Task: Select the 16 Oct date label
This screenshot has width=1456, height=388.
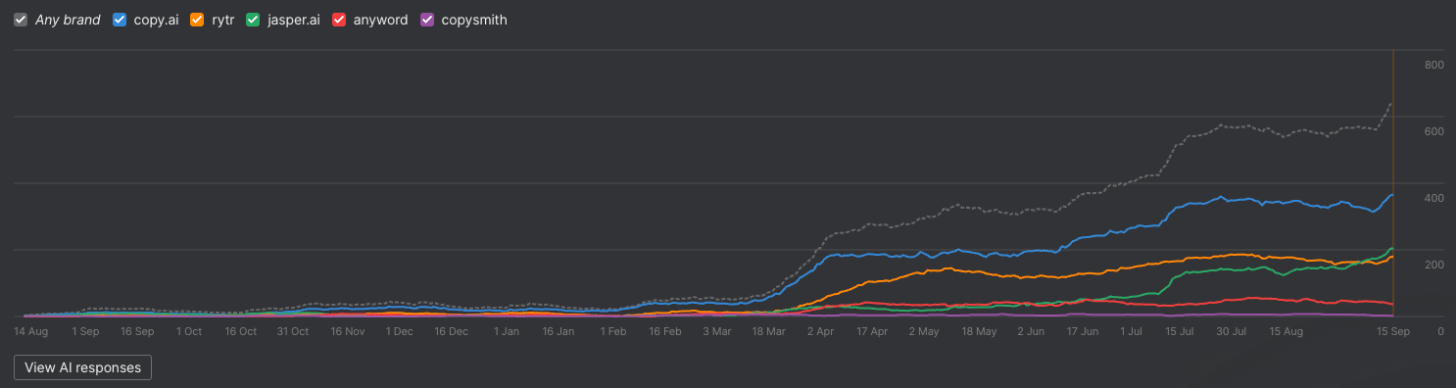Action: point(241,331)
